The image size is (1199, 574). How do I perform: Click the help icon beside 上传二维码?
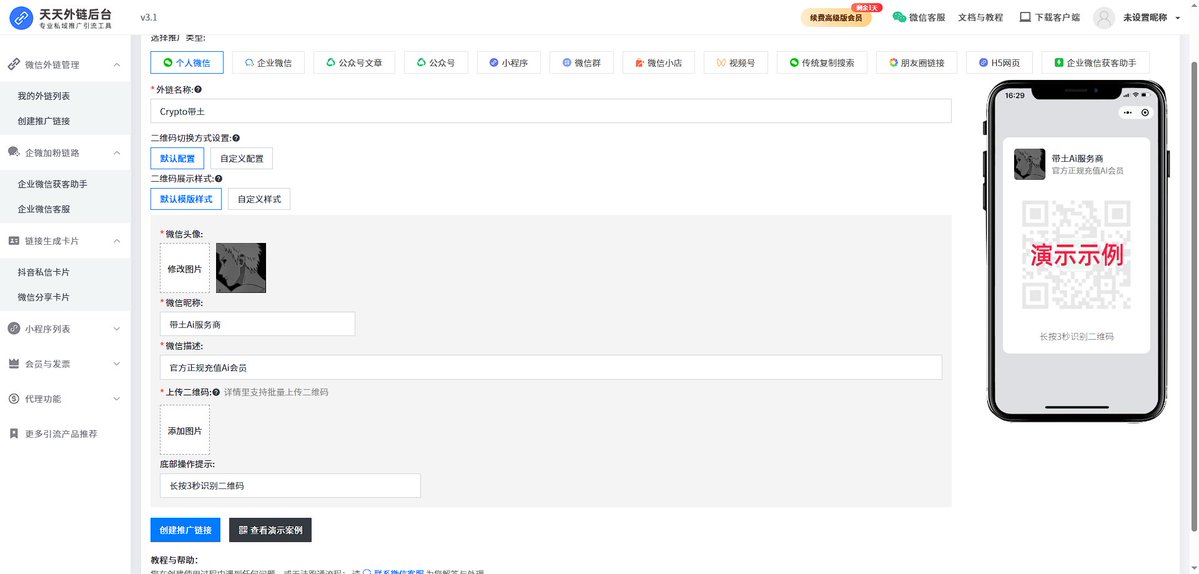click(x=216, y=392)
